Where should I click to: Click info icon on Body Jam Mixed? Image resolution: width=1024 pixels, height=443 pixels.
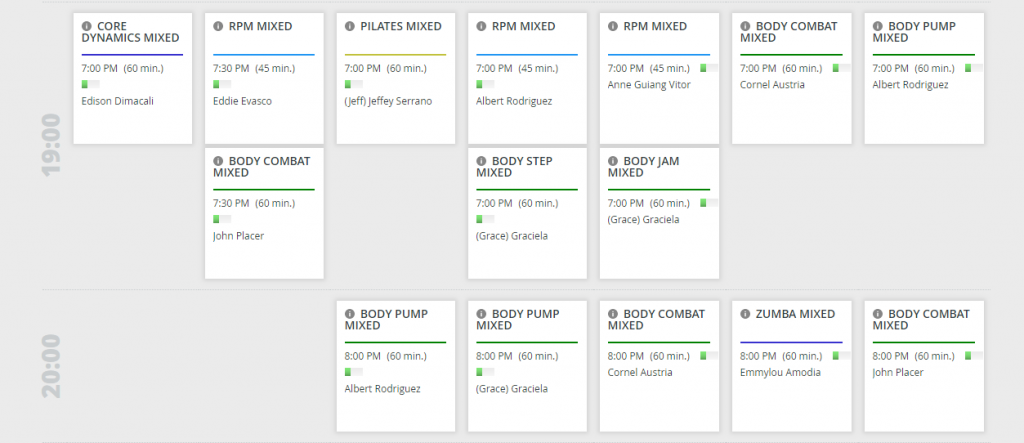tap(614, 161)
